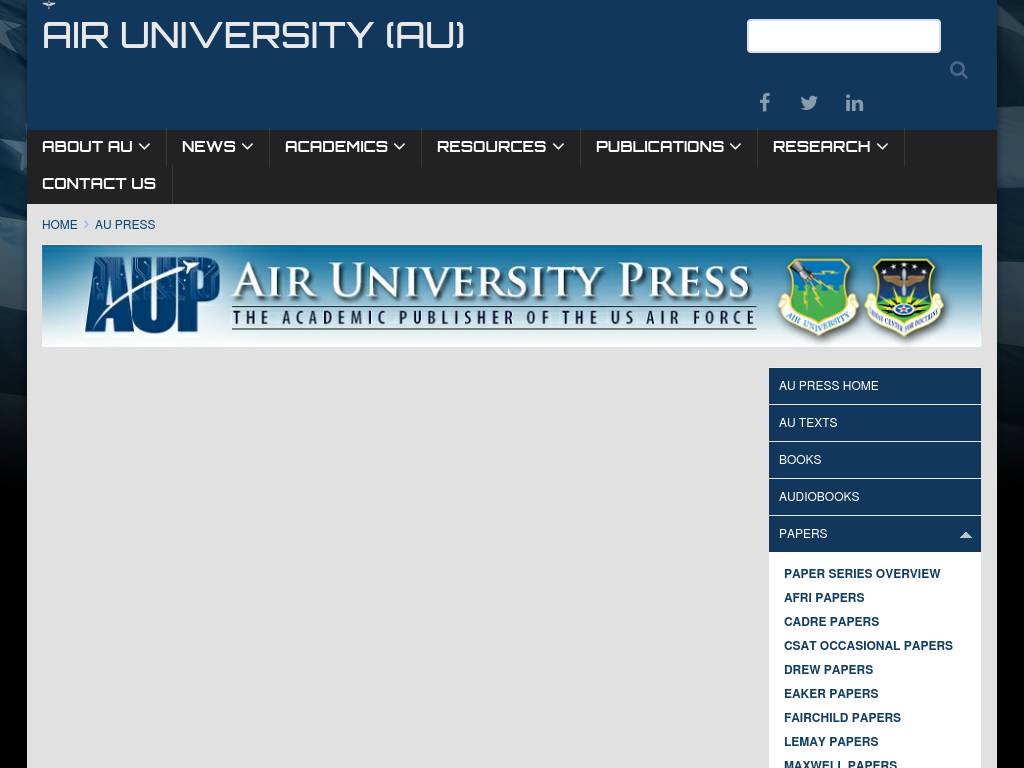Click the AUP logo in banner
This screenshot has width=1024, height=768.
pyautogui.click(x=151, y=295)
